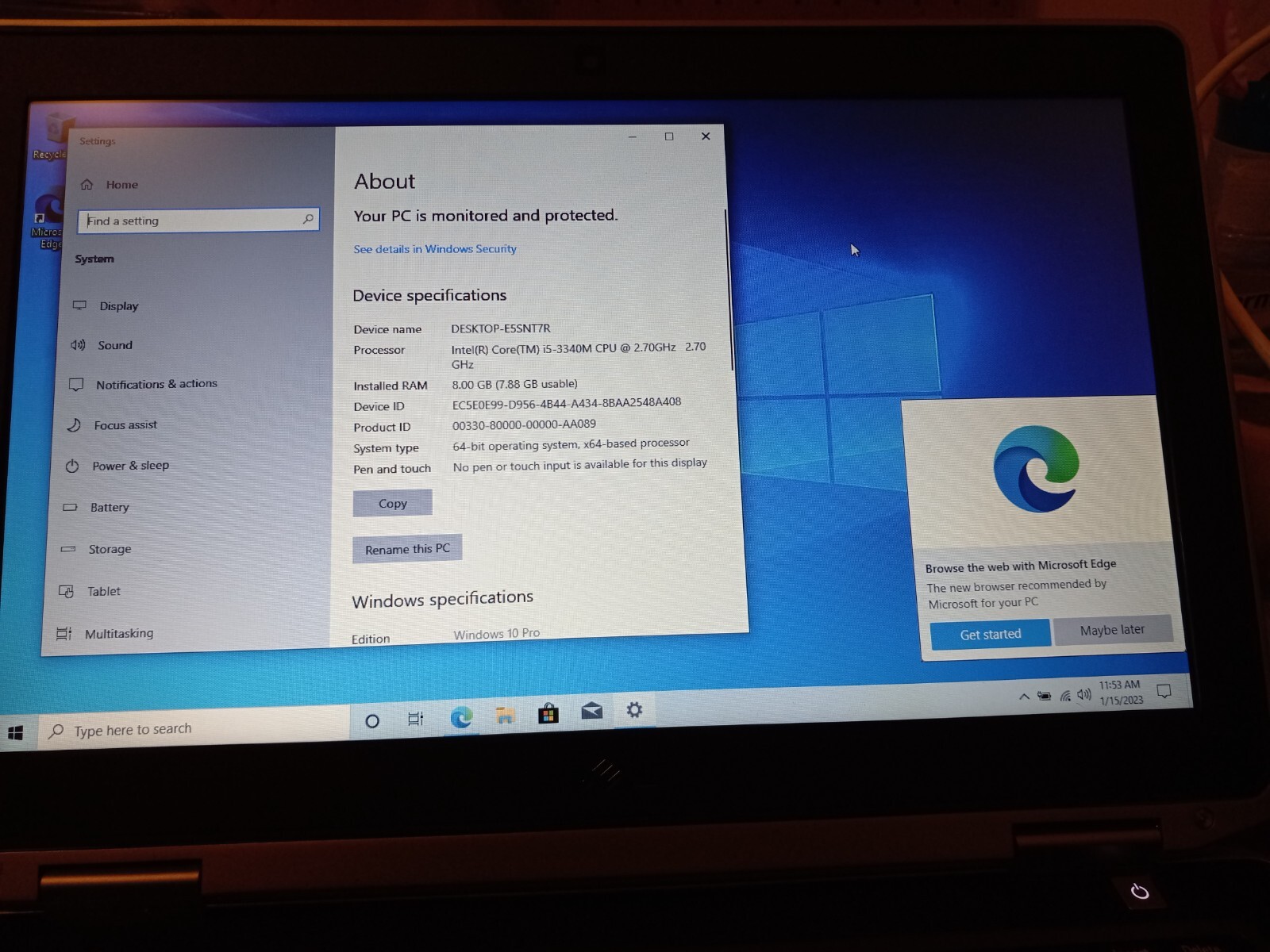Viewport: 1270px width, 952px height.
Task: Open Battery settings
Action: click(x=110, y=508)
